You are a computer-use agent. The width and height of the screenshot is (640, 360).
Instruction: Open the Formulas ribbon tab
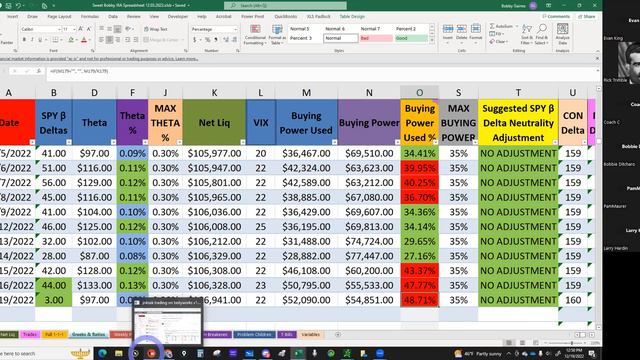click(x=90, y=17)
